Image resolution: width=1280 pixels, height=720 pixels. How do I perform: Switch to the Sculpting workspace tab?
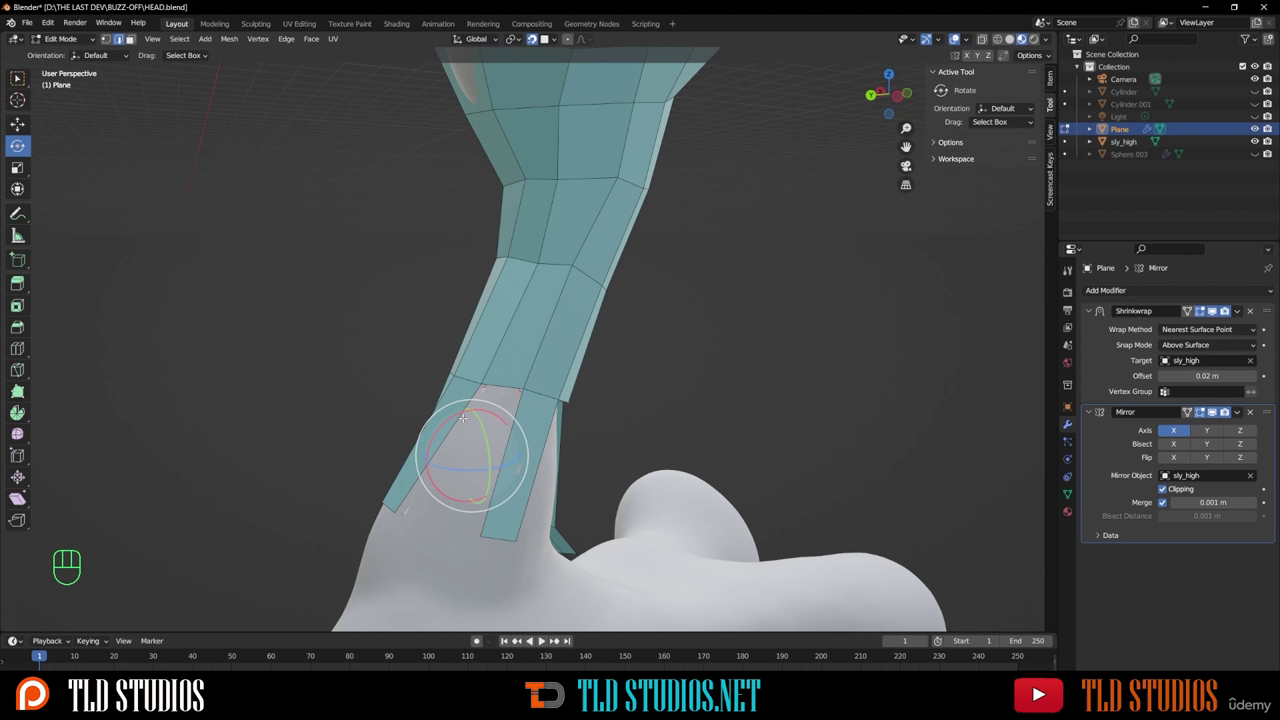click(x=255, y=23)
